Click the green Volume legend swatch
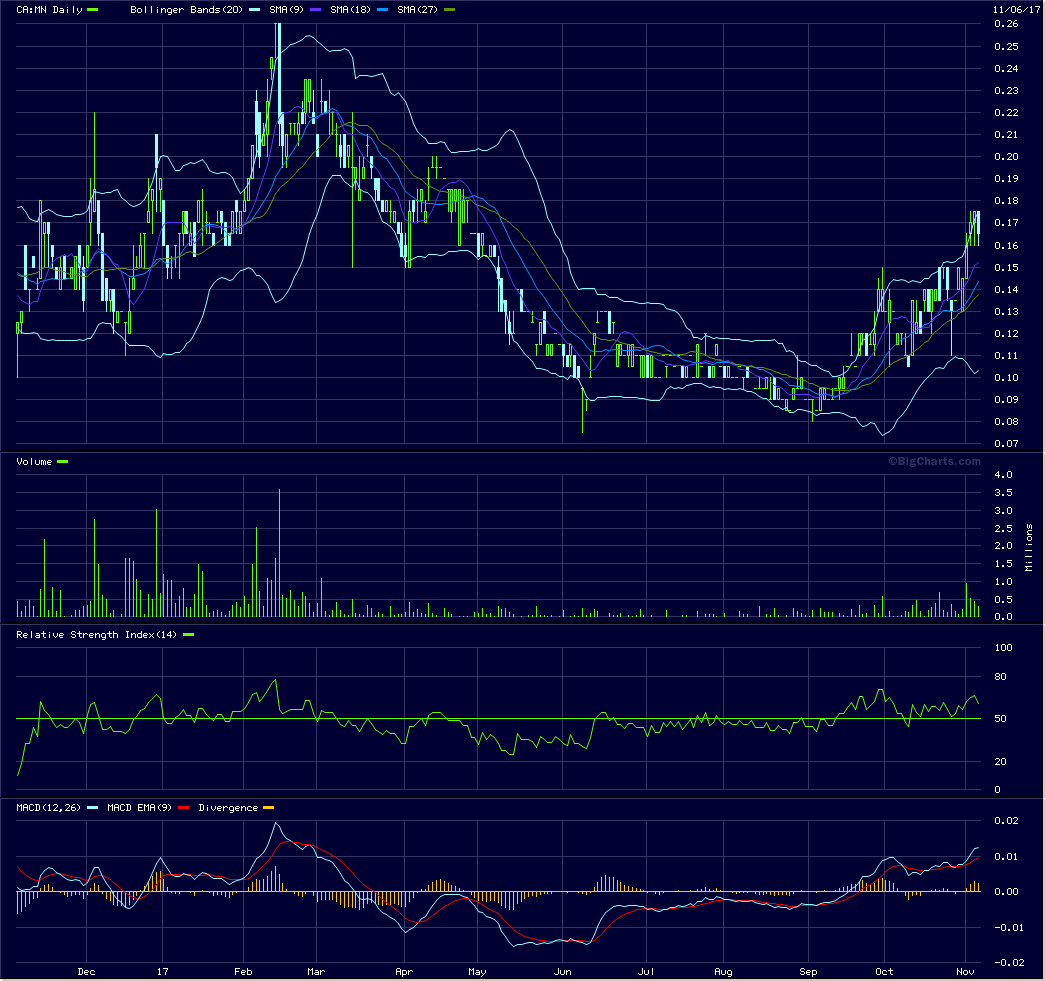The image size is (1045, 981). pos(63,461)
